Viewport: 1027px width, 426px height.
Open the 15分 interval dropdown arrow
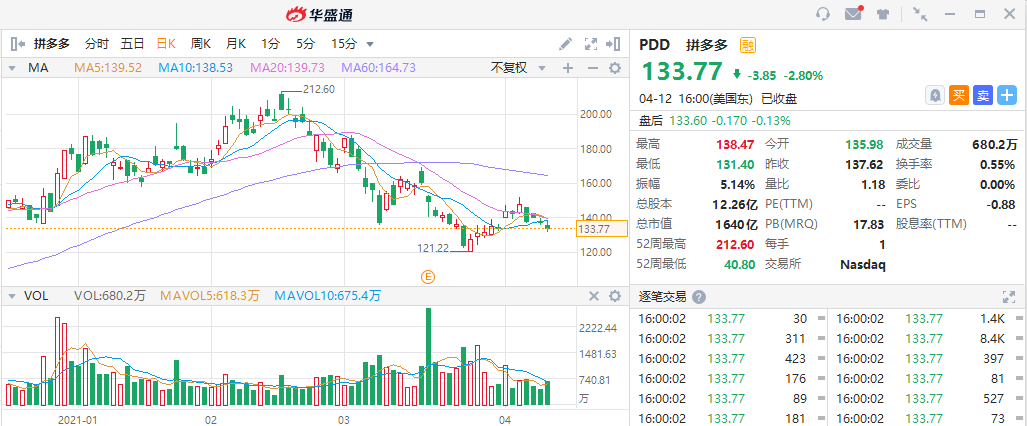click(x=370, y=44)
